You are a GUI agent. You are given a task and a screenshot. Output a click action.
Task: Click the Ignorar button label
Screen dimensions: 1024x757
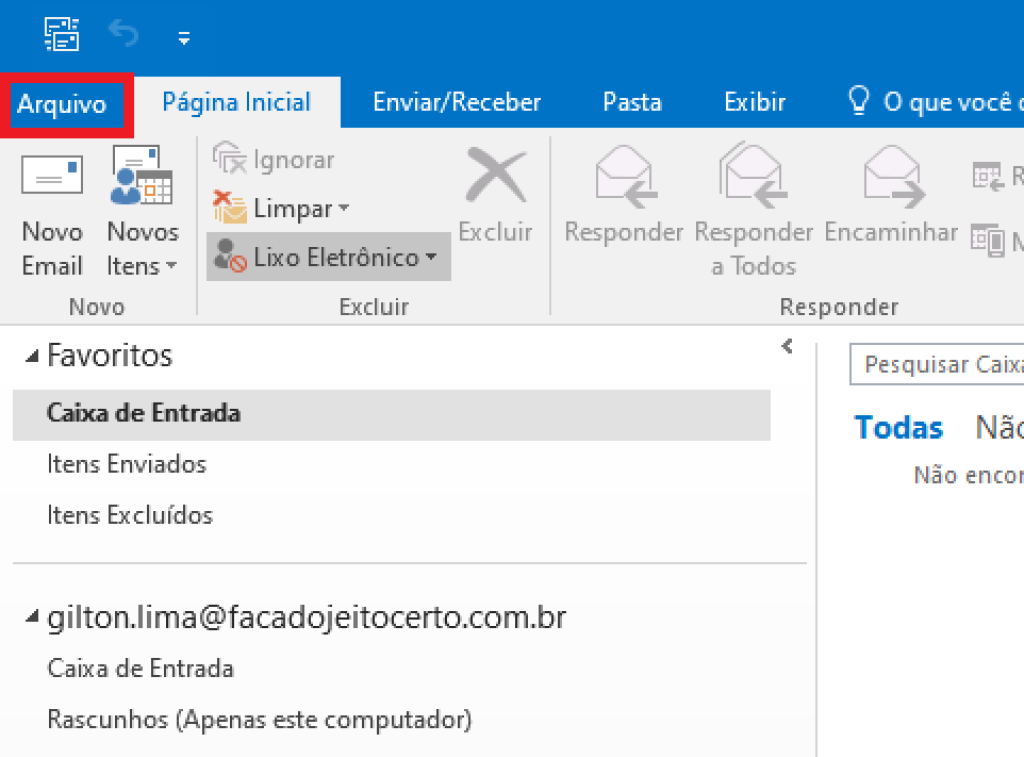coord(293,160)
